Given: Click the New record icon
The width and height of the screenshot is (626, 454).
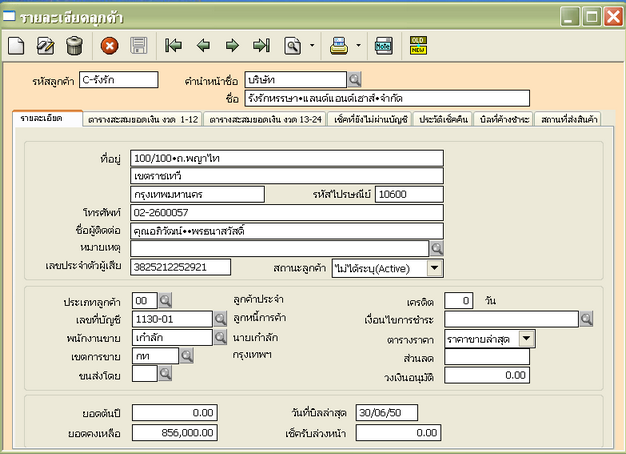Looking at the screenshot, I should (x=16, y=45).
